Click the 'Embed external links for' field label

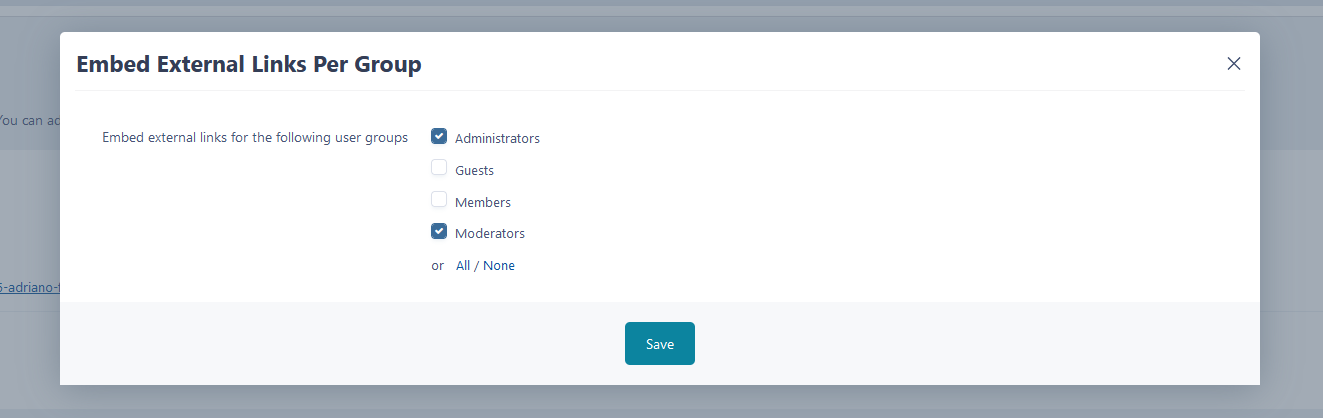coord(255,138)
